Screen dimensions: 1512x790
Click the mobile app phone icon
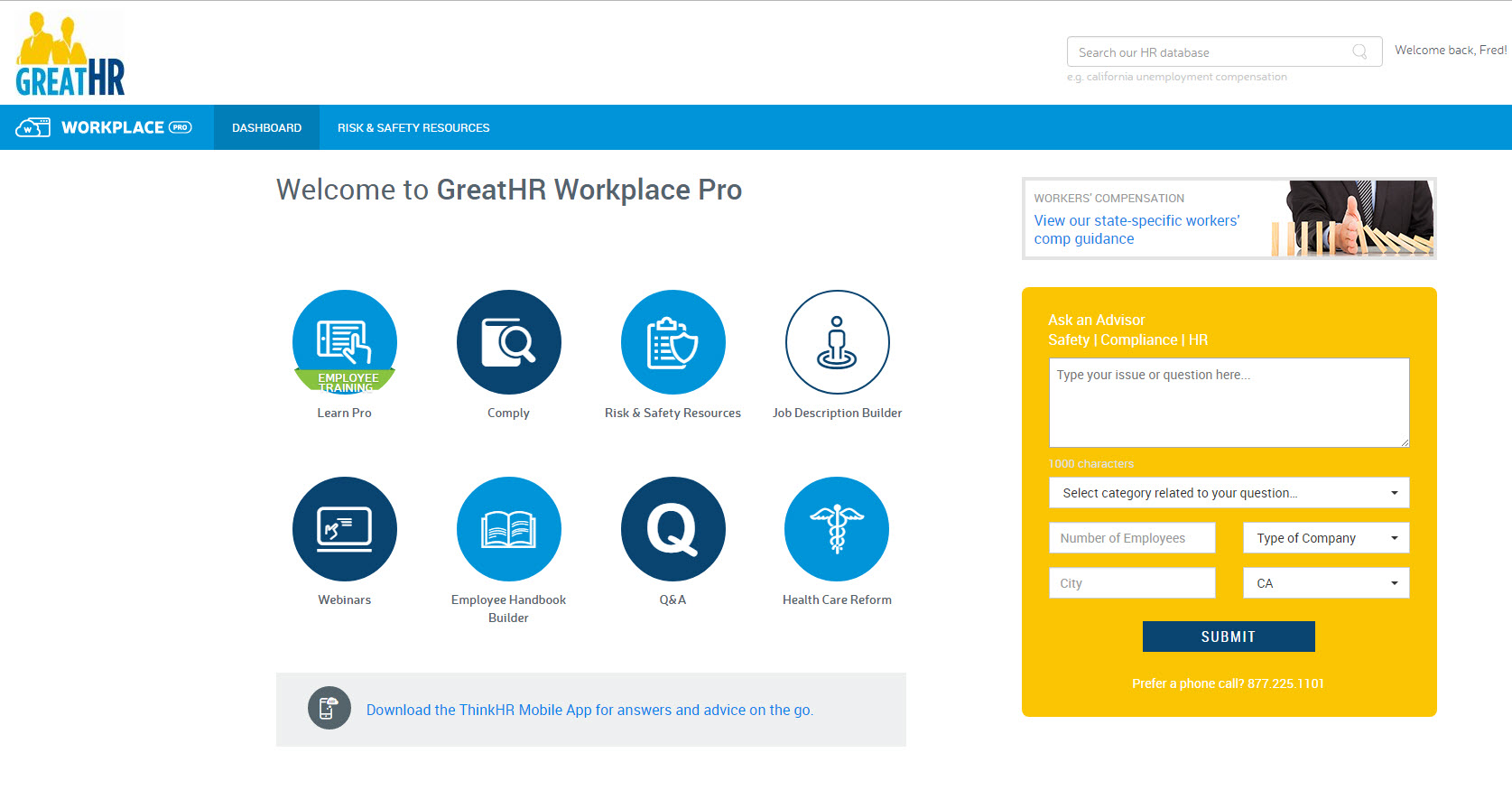coord(329,709)
